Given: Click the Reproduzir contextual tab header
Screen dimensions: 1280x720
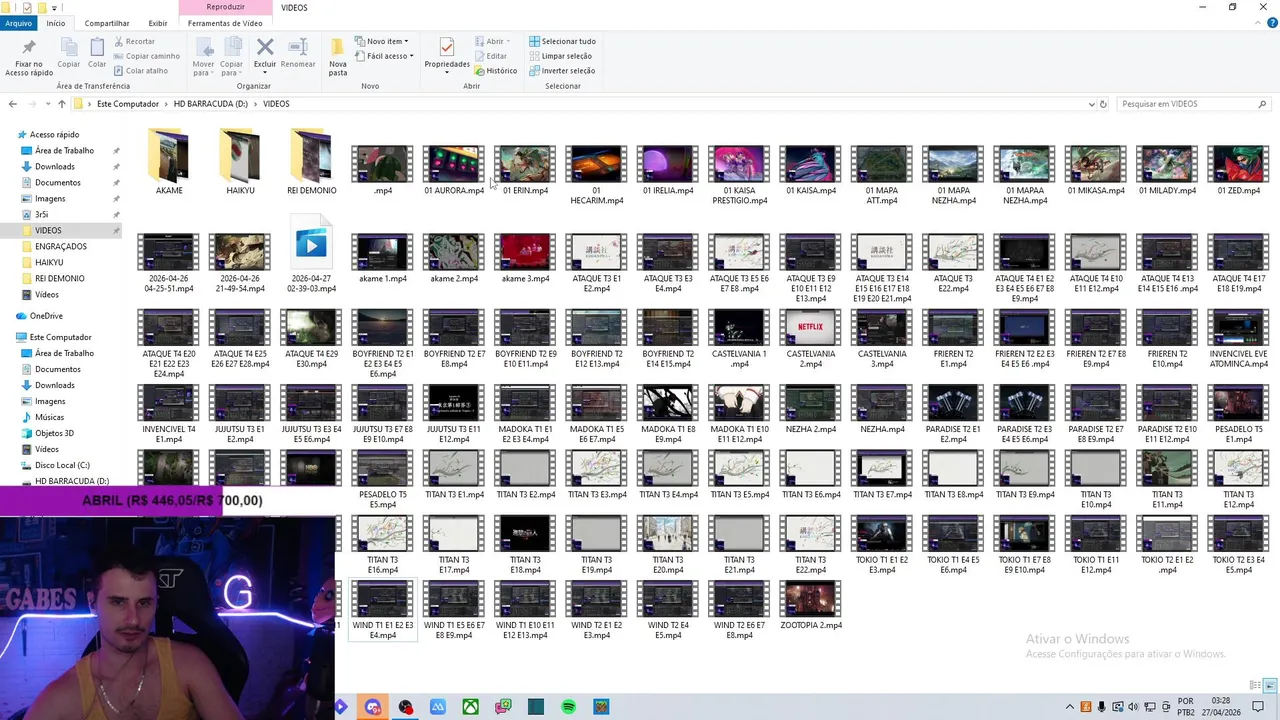Looking at the screenshot, I should pyautogui.click(x=225, y=7).
